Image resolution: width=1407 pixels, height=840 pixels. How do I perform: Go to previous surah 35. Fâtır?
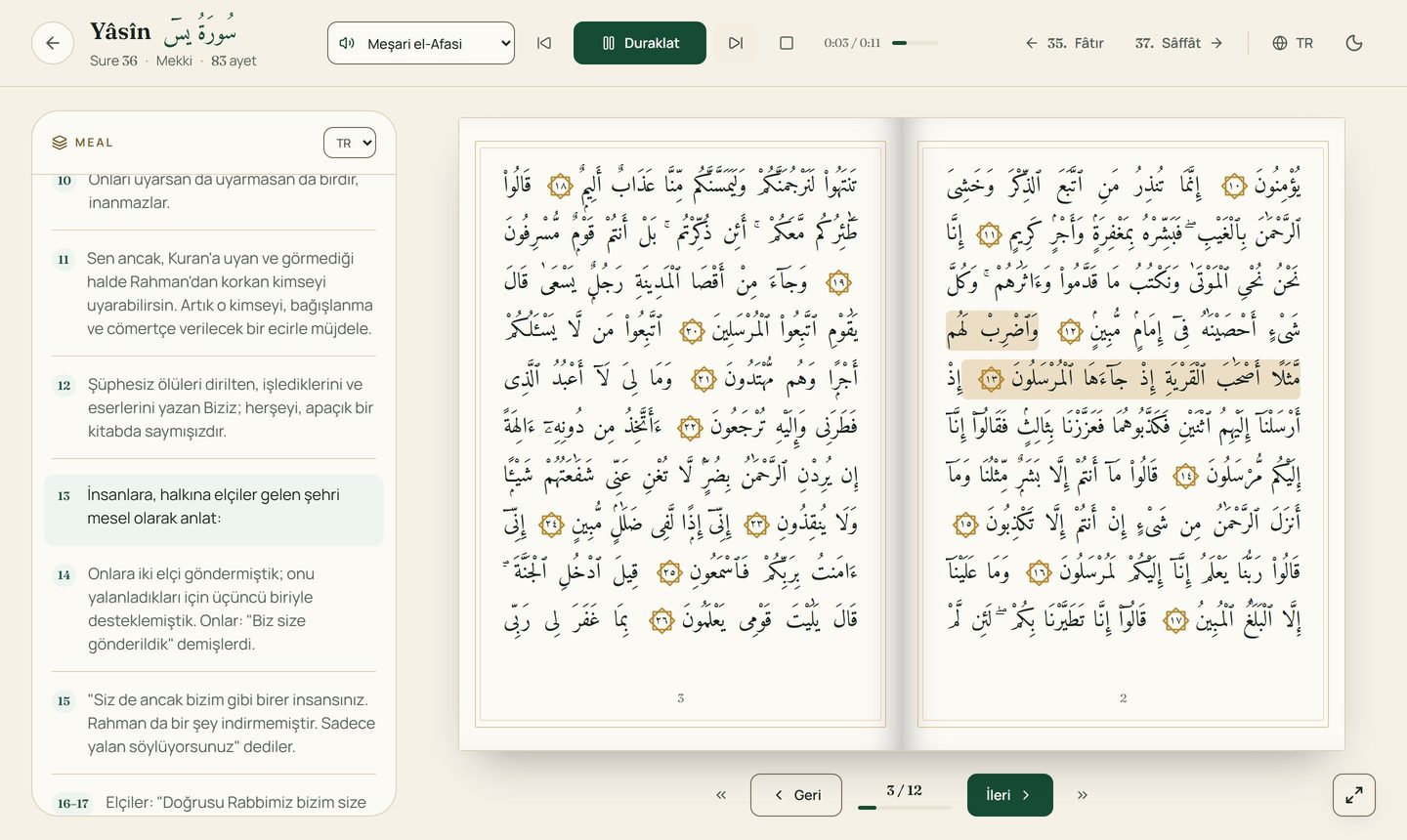[1065, 43]
